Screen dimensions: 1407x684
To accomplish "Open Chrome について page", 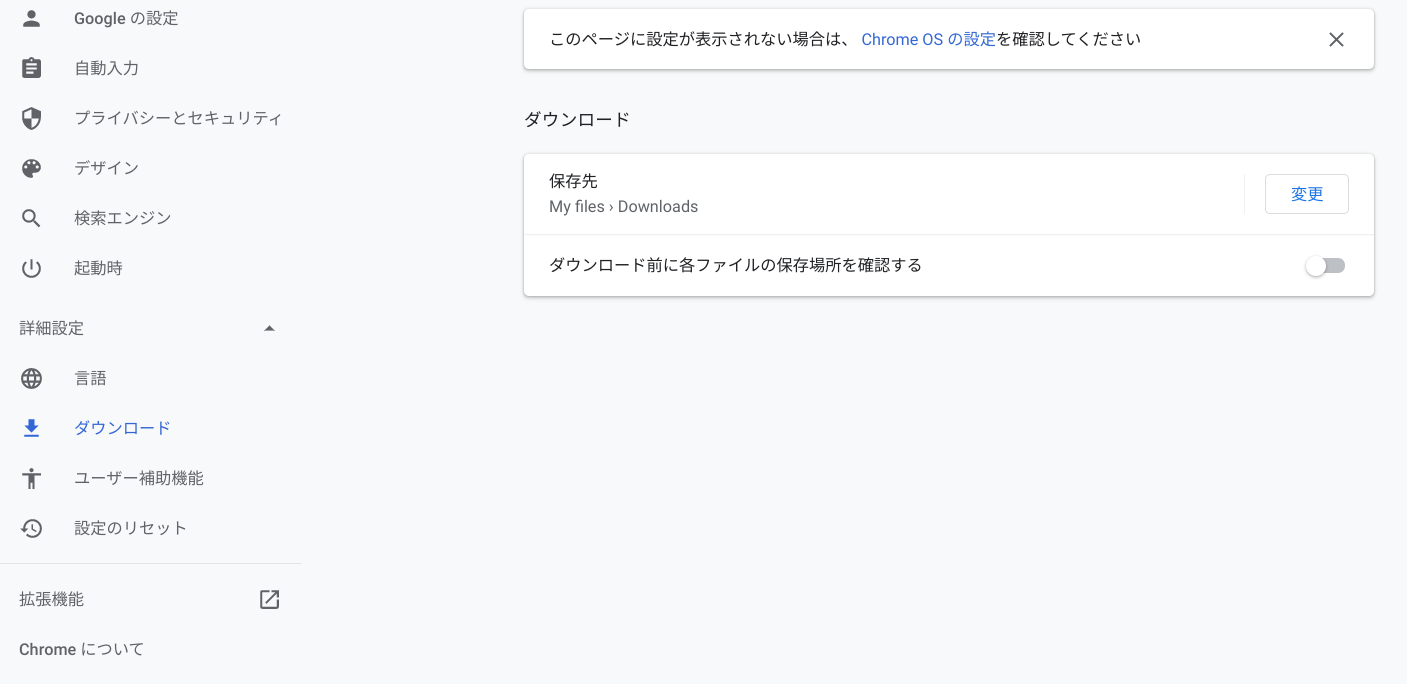I will (82, 649).
